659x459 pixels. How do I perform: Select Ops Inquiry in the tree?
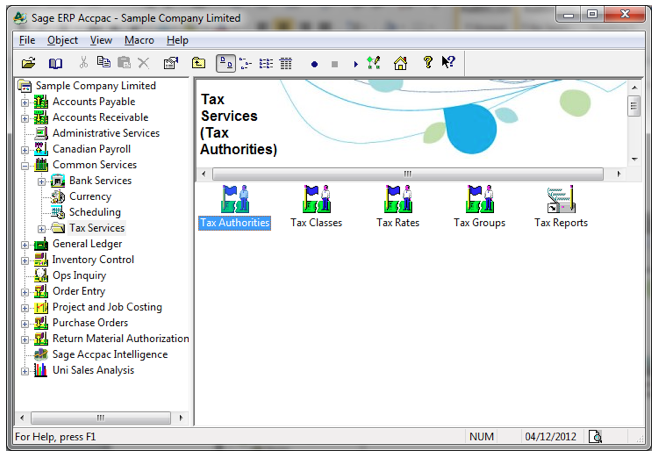(x=79, y=276)
